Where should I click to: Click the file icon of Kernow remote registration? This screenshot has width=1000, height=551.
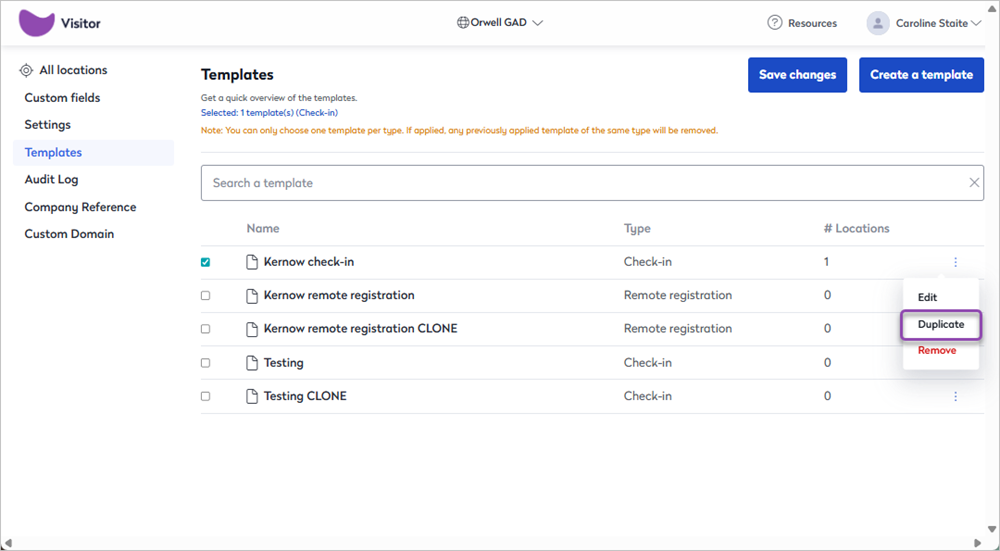click(253, 295)
